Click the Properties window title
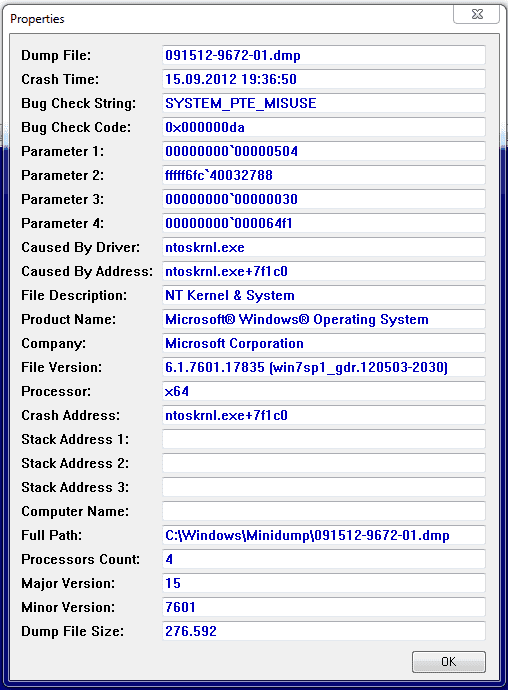The width and height of the screenshot is (508, 690). [x=37, y=19]
